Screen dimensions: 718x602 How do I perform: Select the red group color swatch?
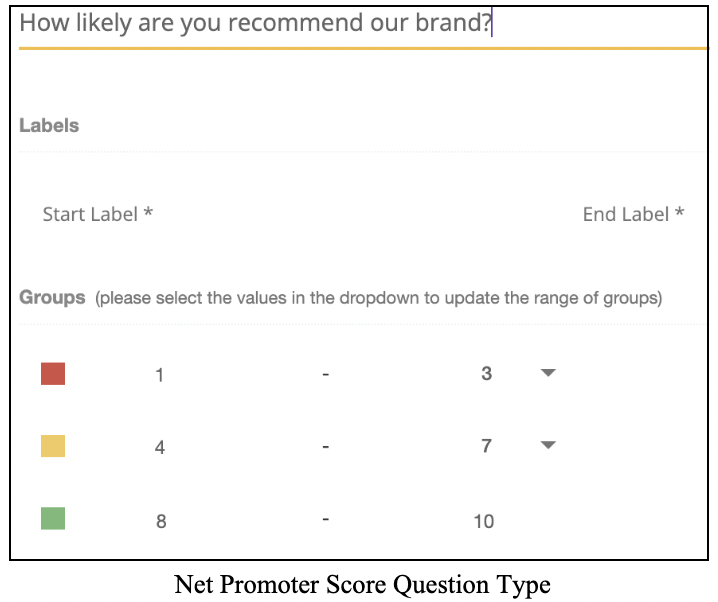[x=53, y=374]
